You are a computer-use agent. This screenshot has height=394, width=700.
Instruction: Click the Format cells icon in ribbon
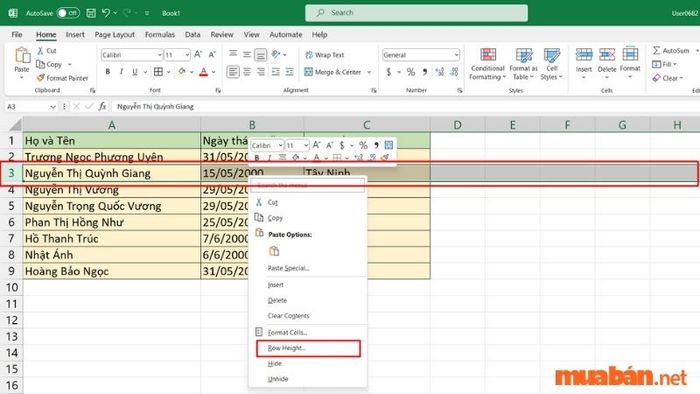pyautogui.click(x=630, y=54)
